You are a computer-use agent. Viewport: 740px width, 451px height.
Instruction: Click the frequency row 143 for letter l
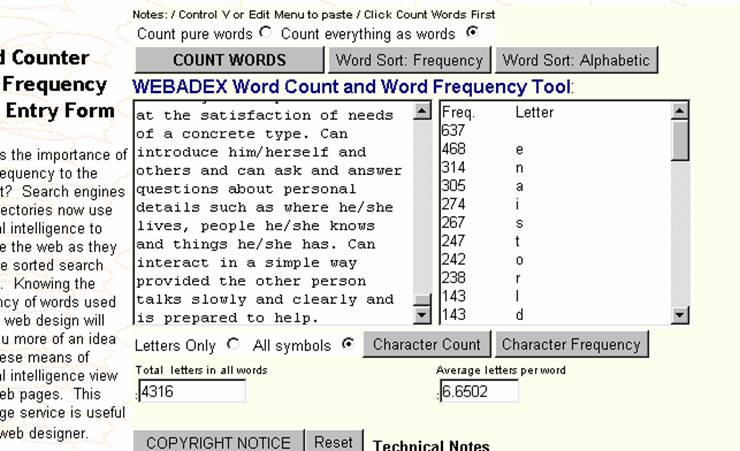click(x=555, y=296)
